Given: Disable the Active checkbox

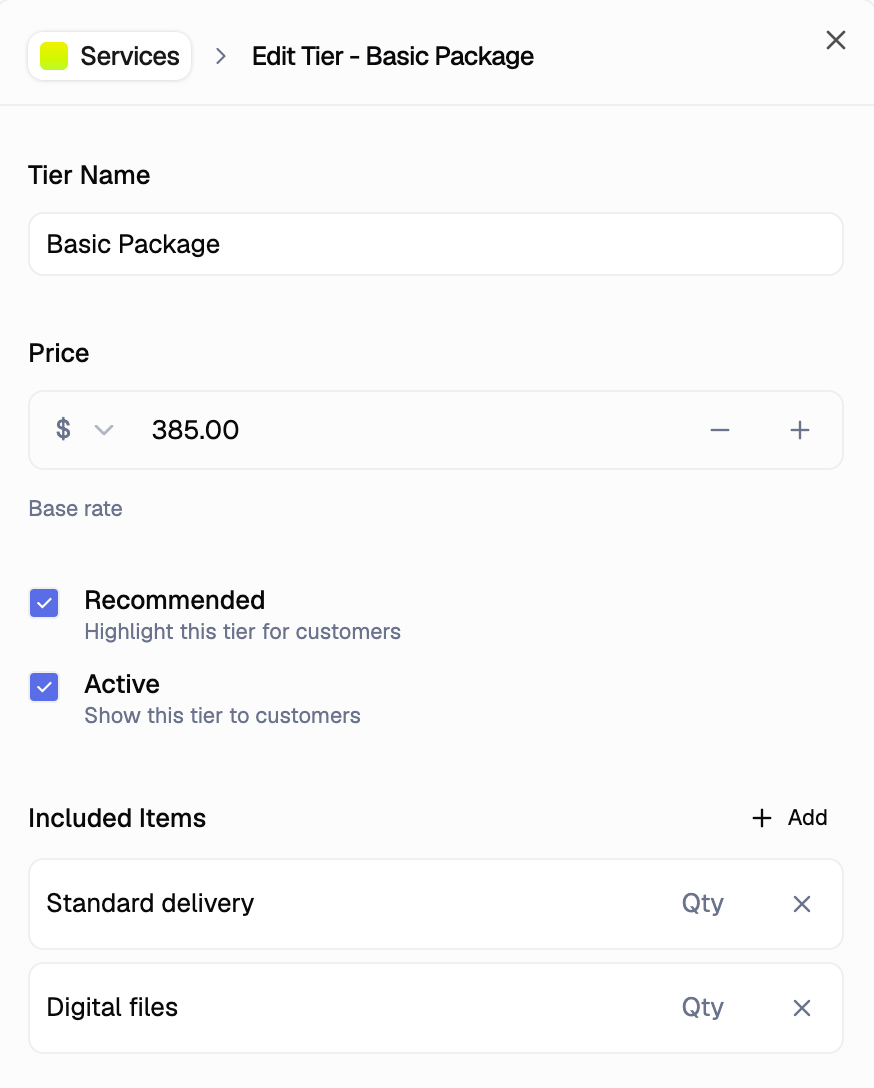Looking at the screenshot, I should 44,687.
